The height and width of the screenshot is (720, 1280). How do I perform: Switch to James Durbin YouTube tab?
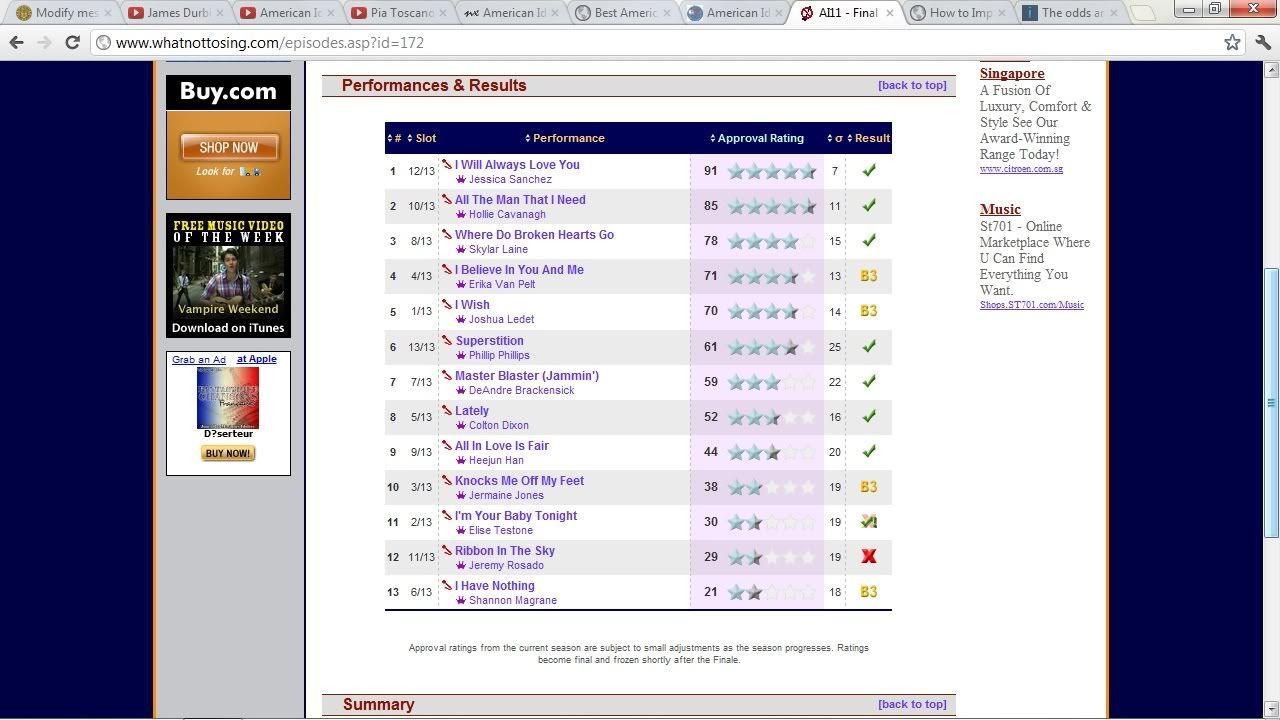tap(177, 13)
